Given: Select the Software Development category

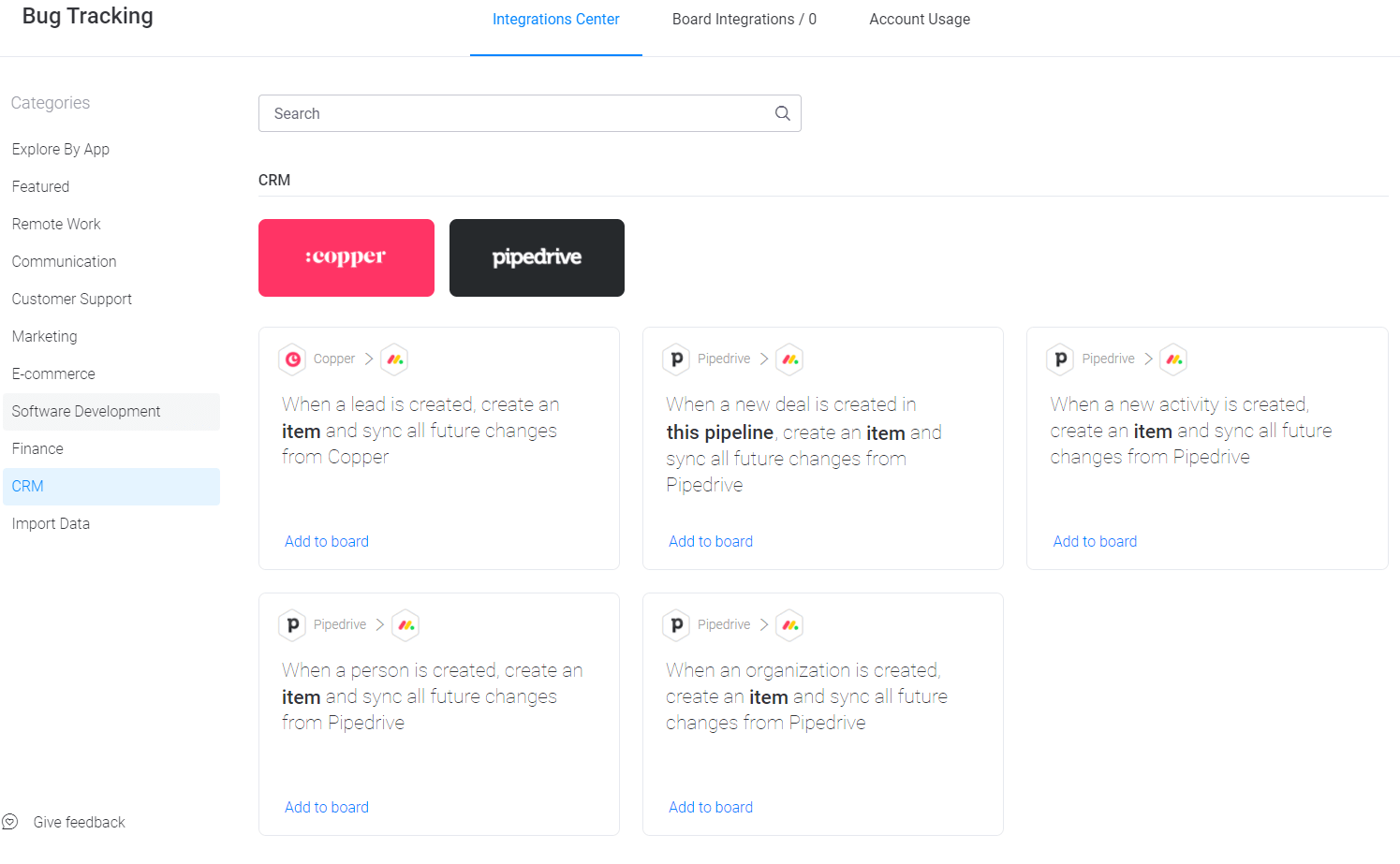Looking at the screenshot, I should pyautogui.click(x=111, y=412).
